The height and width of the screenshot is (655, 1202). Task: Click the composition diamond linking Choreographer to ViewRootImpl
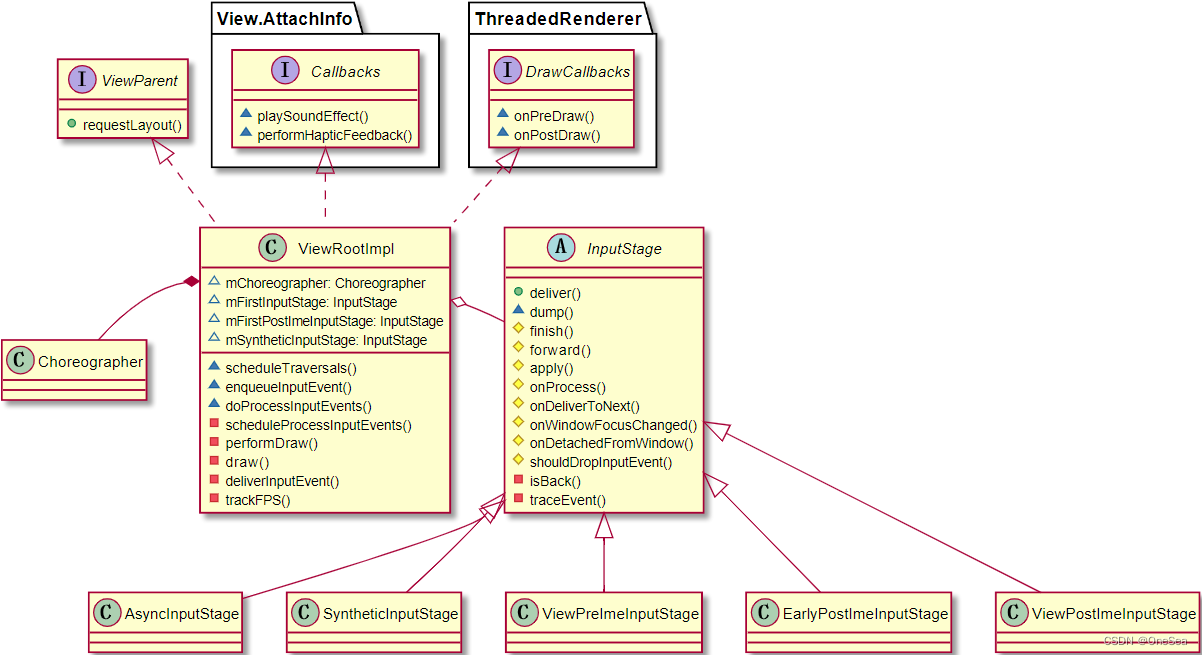pos(189,281)
